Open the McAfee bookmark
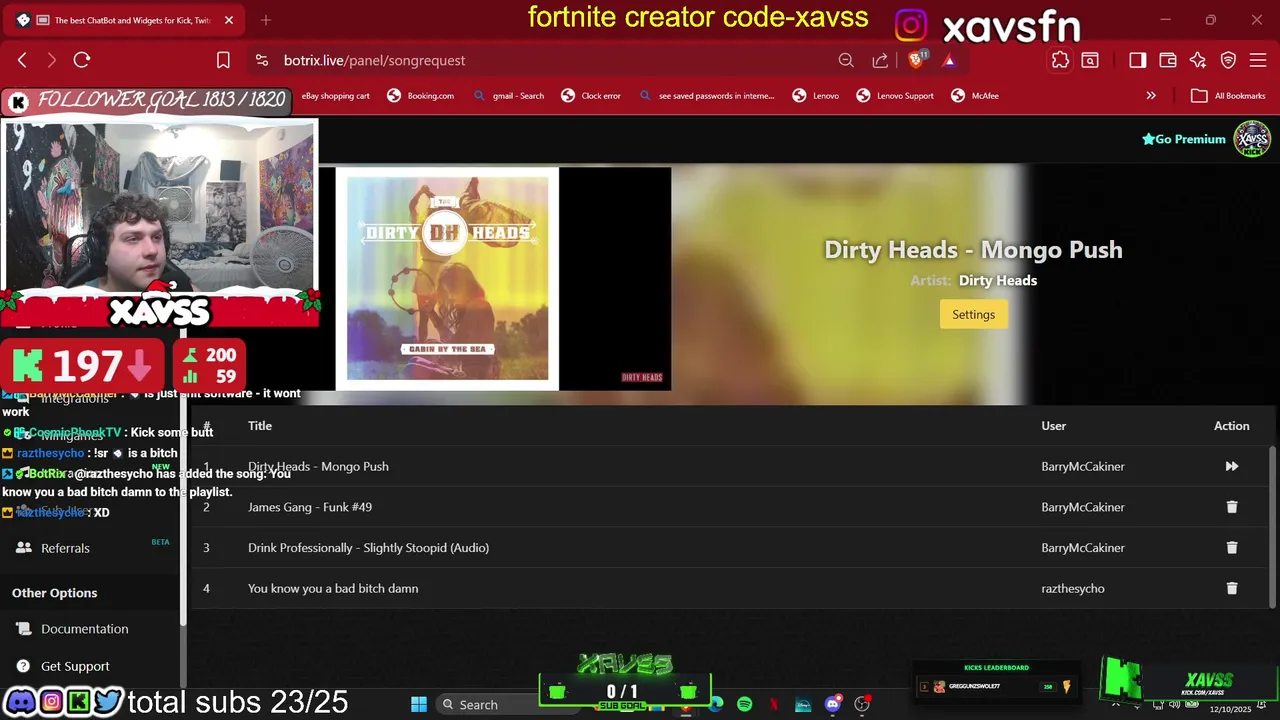This screenshot has height=720, width=1280. pos(975,96)
